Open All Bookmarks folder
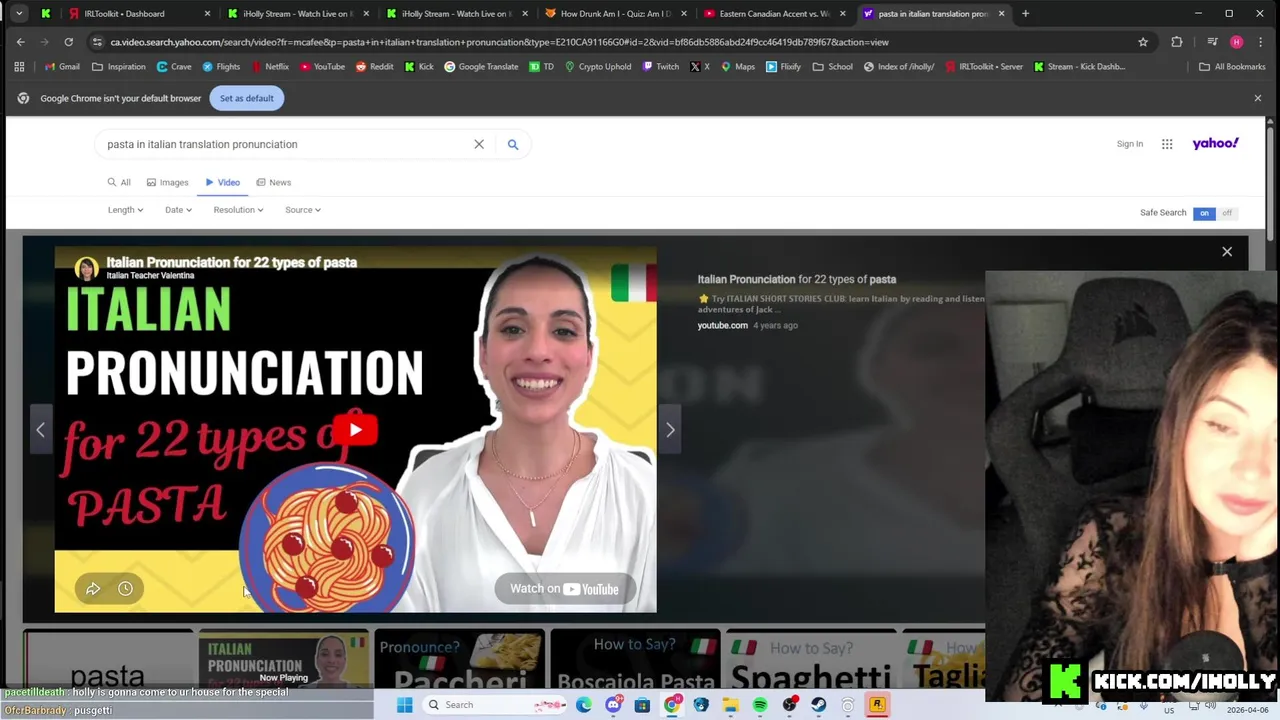This screenshot has height=720, width=1280. [1232, 67]
